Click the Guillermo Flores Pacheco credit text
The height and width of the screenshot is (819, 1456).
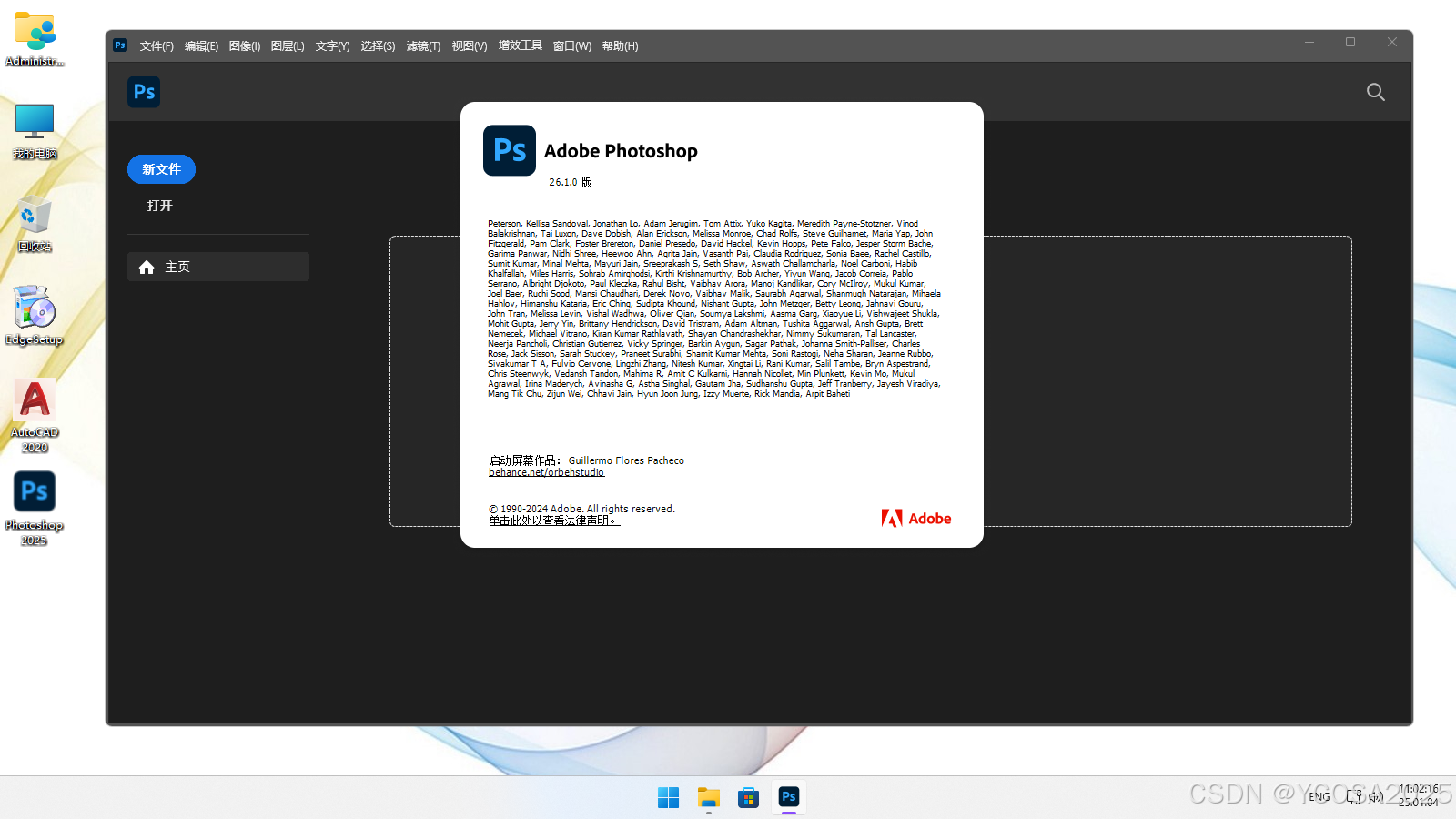pos(626,460)
